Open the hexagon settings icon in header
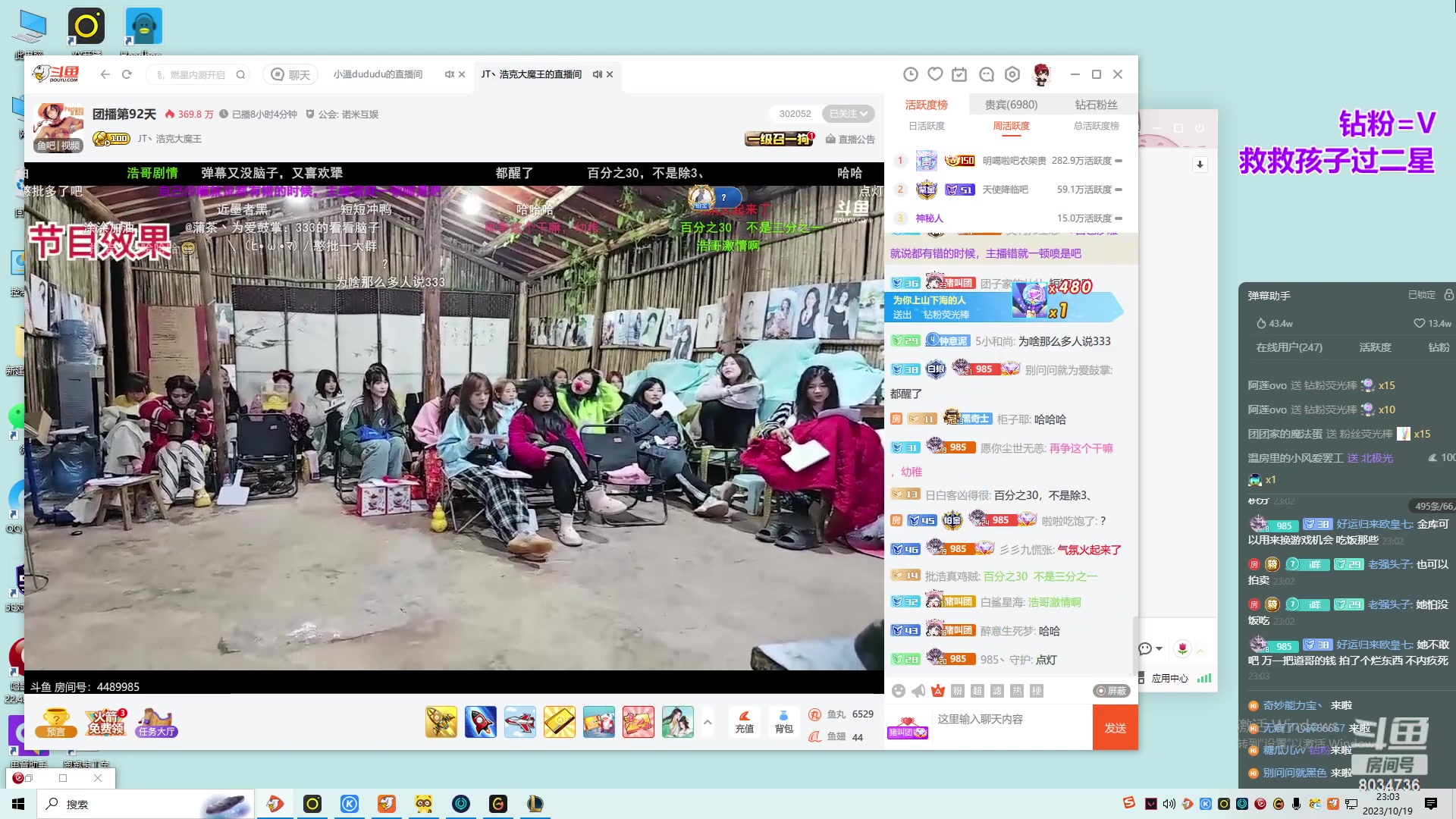Viewport: 1456px width, 819px height. (1012, 74)
